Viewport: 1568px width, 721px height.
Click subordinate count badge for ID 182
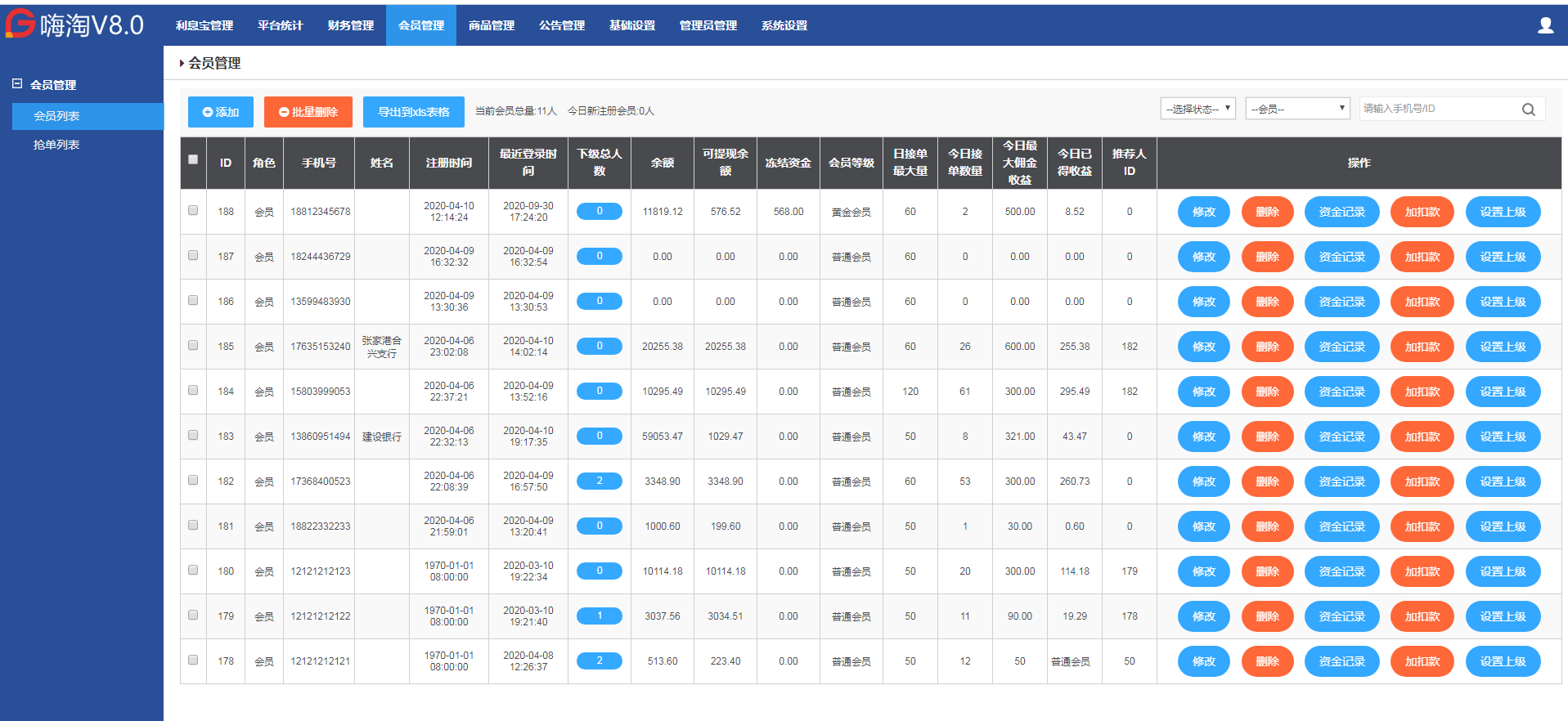point(599,481)
